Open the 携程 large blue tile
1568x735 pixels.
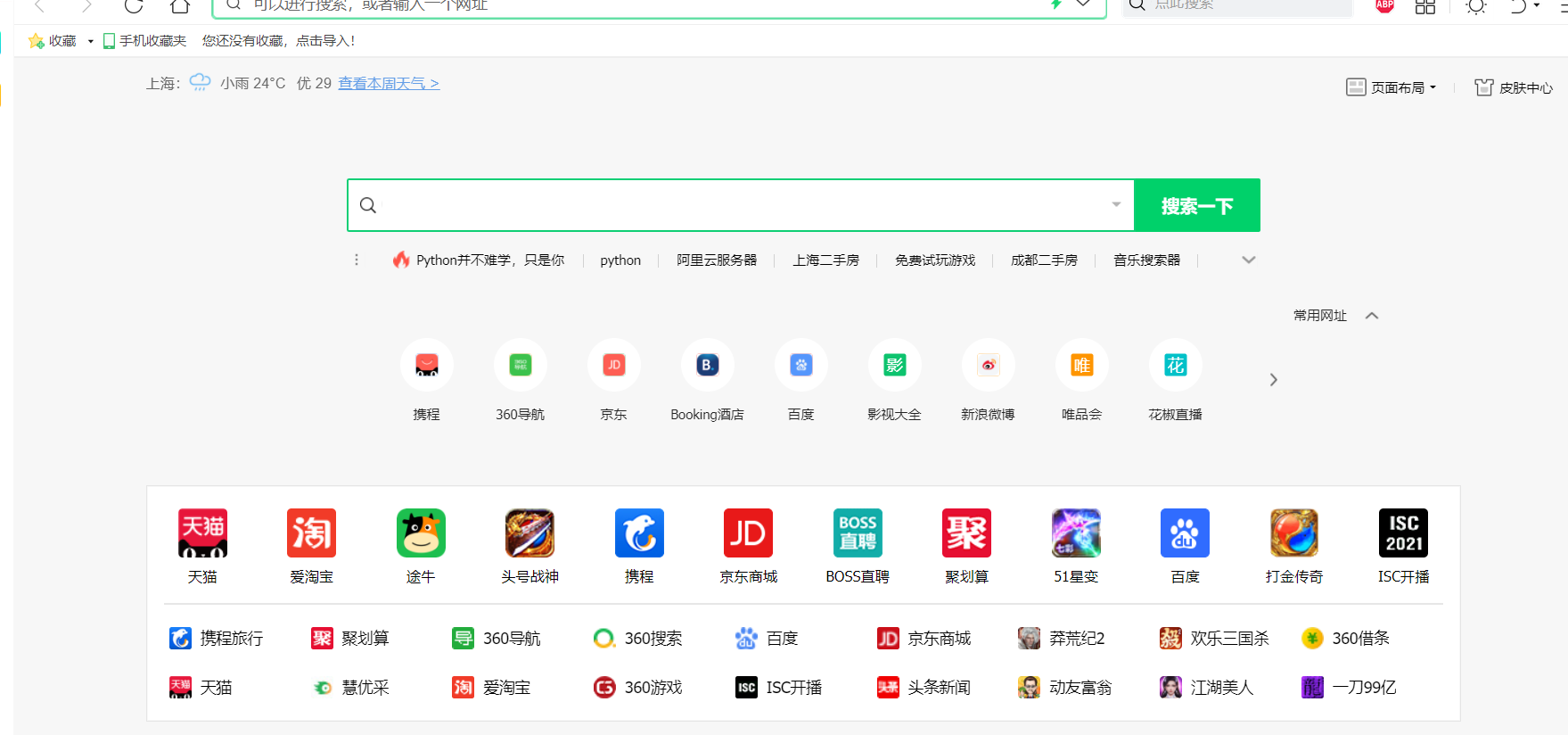[x=639, y=533]
